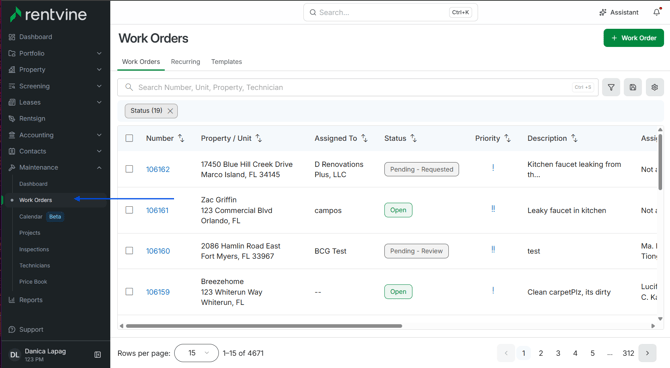670x368 pixels.
Task: Go to next page arrow
Action: [647, 353]
